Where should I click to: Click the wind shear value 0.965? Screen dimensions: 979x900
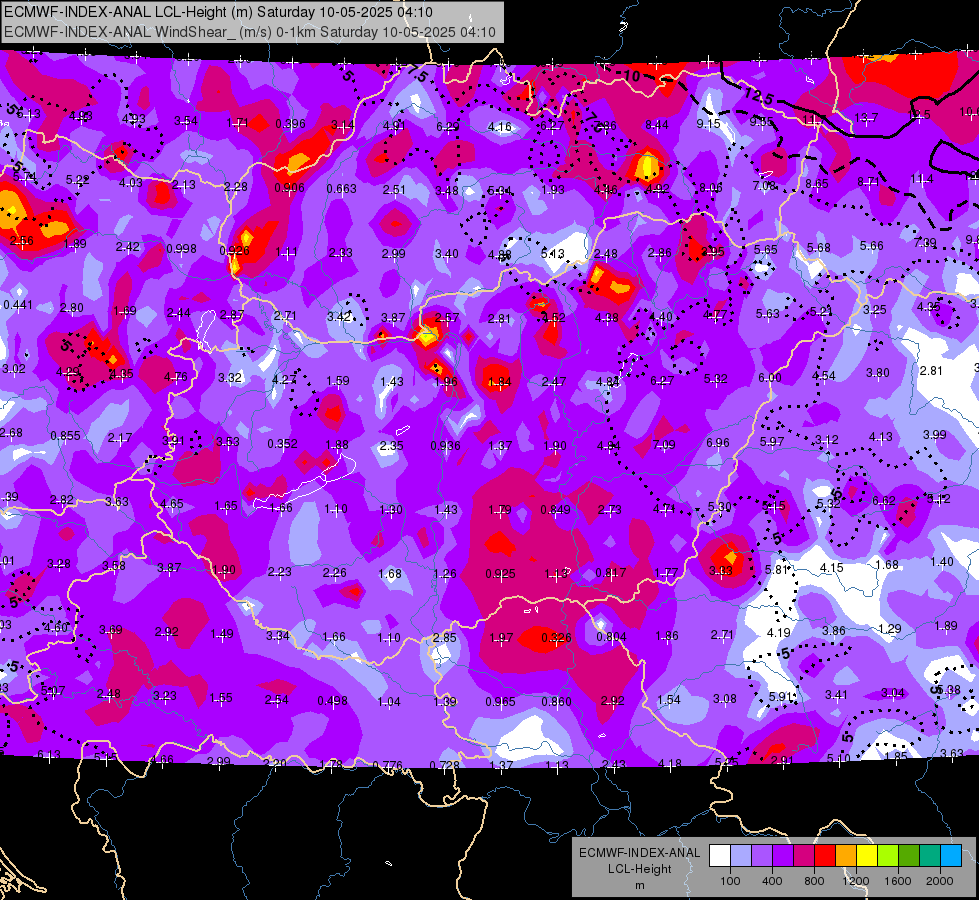(501, 701)
